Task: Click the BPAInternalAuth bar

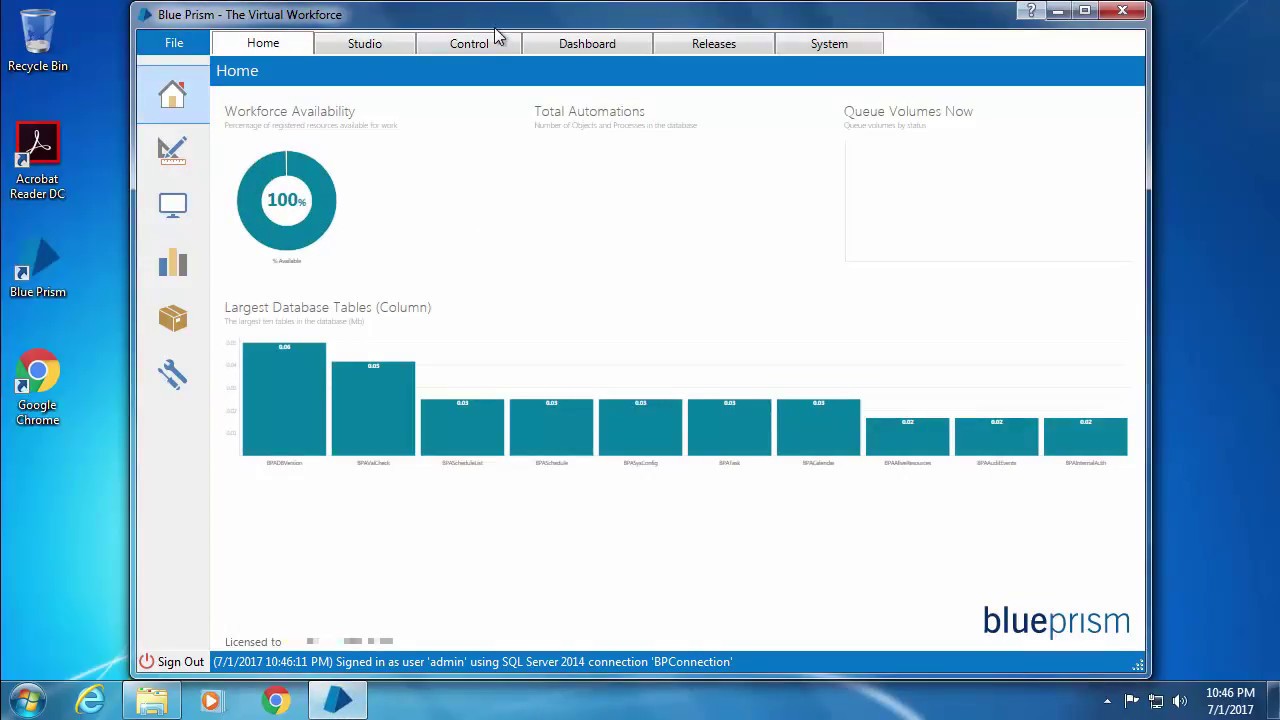Action: (x=1085, y=437)
